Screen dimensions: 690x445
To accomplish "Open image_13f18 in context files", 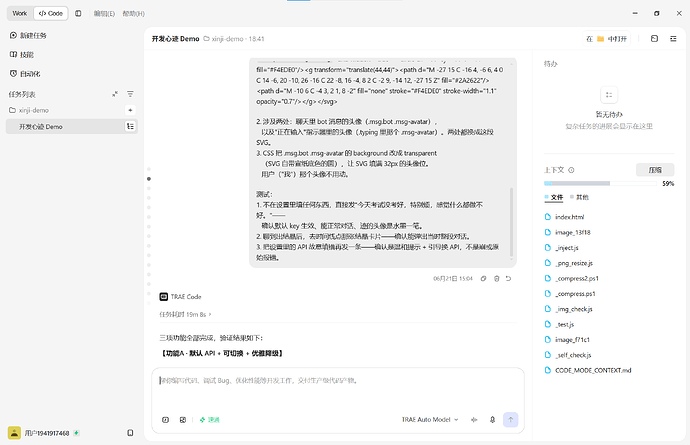I will (568, 232).
